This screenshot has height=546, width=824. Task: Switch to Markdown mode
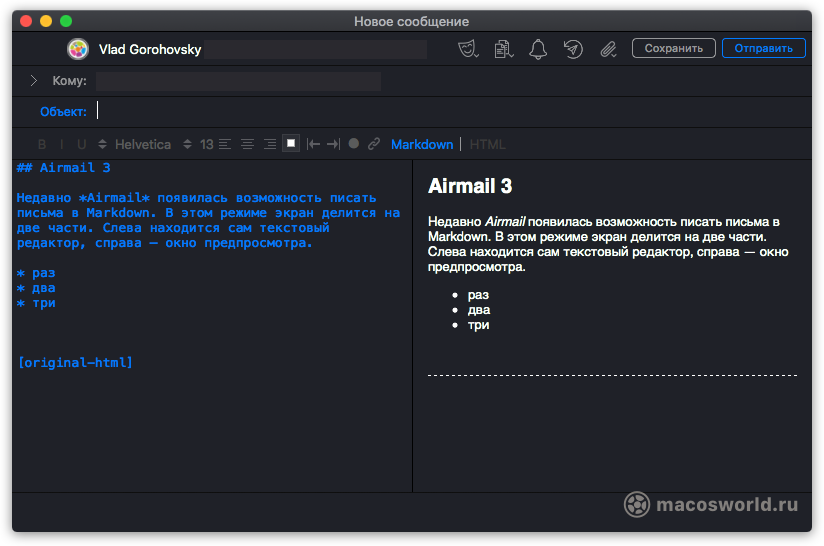pos(422,145)
